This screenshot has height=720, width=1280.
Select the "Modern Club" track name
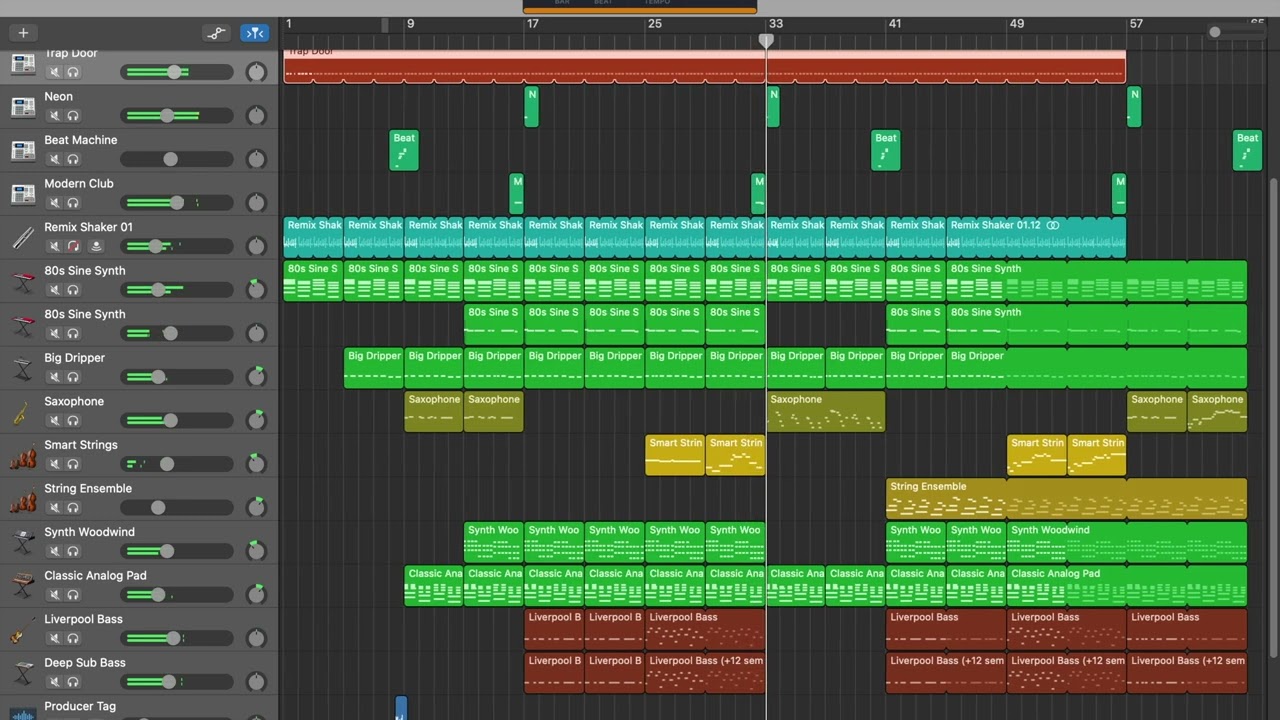tap(79, 184)
